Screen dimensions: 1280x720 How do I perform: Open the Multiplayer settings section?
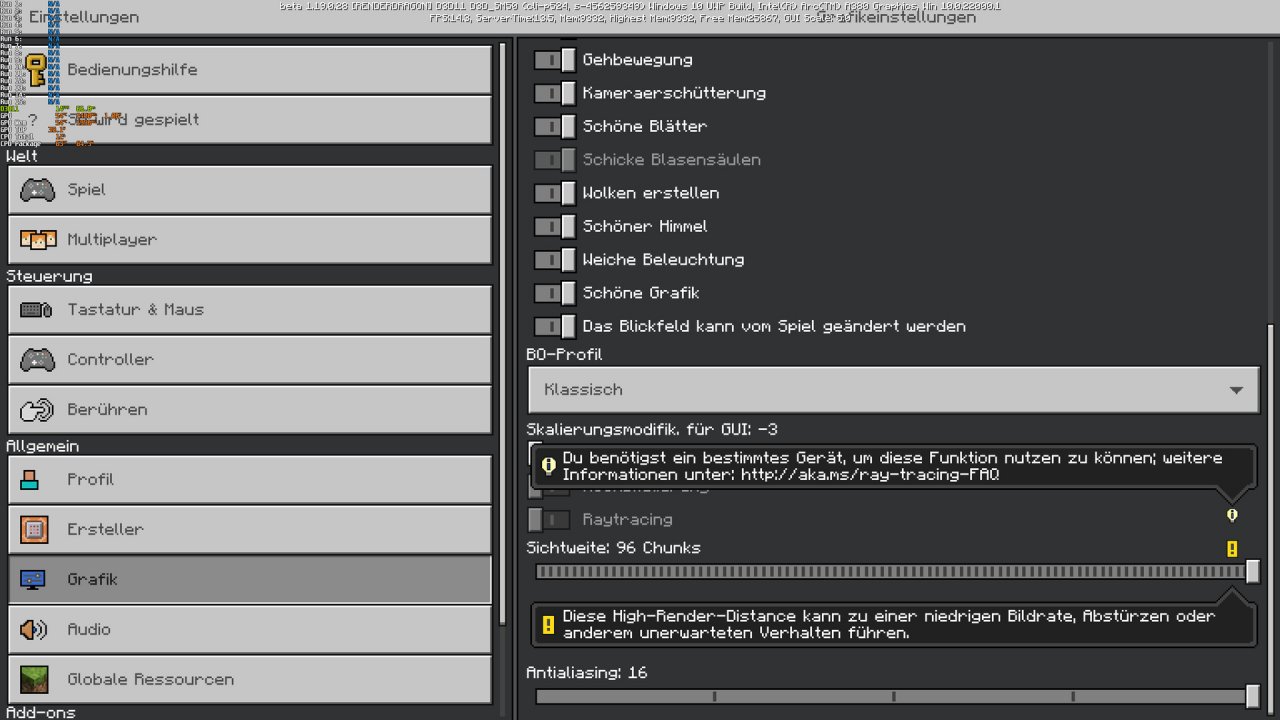coord(250,240)
